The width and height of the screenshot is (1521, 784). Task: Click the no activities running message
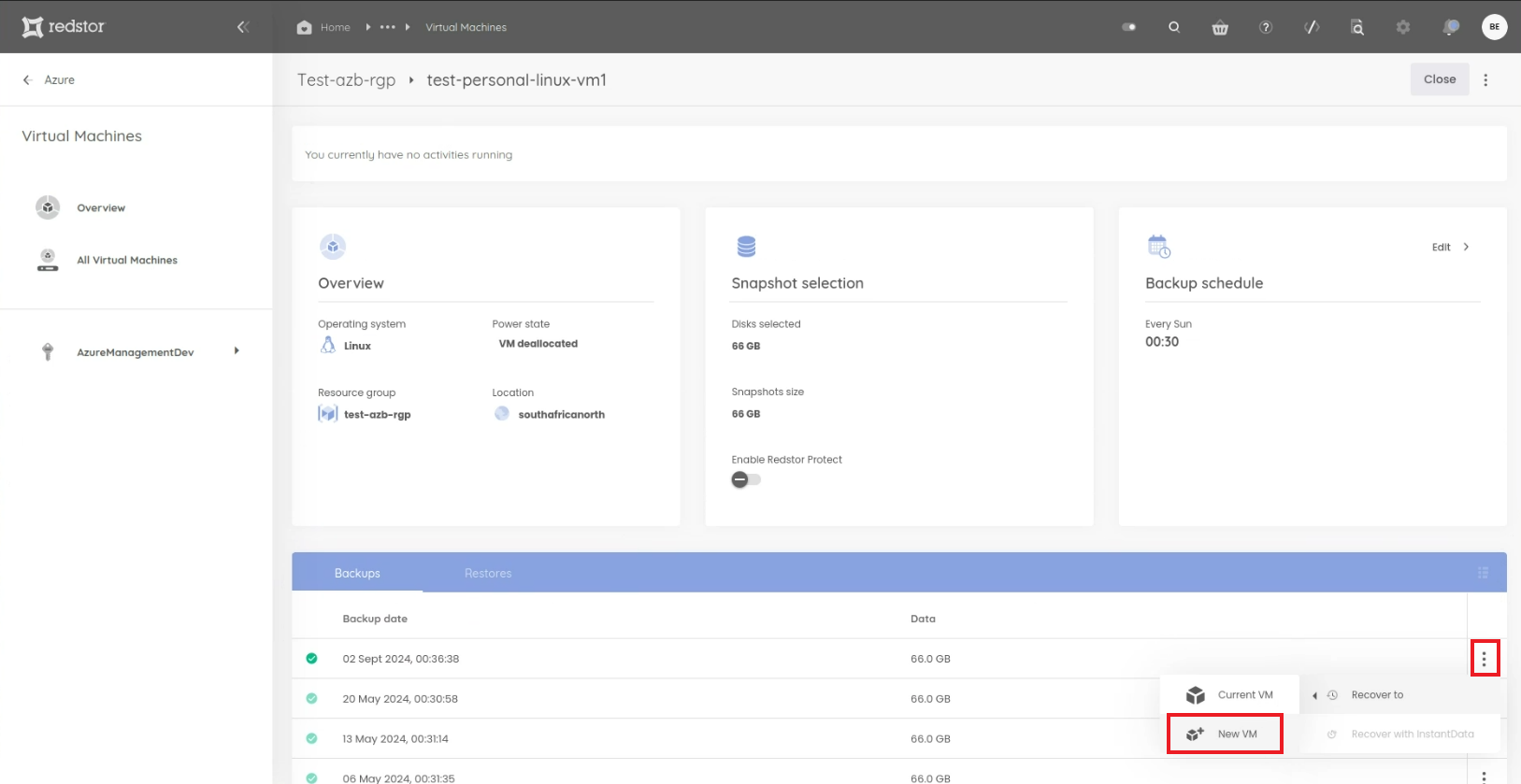[409, 155]
